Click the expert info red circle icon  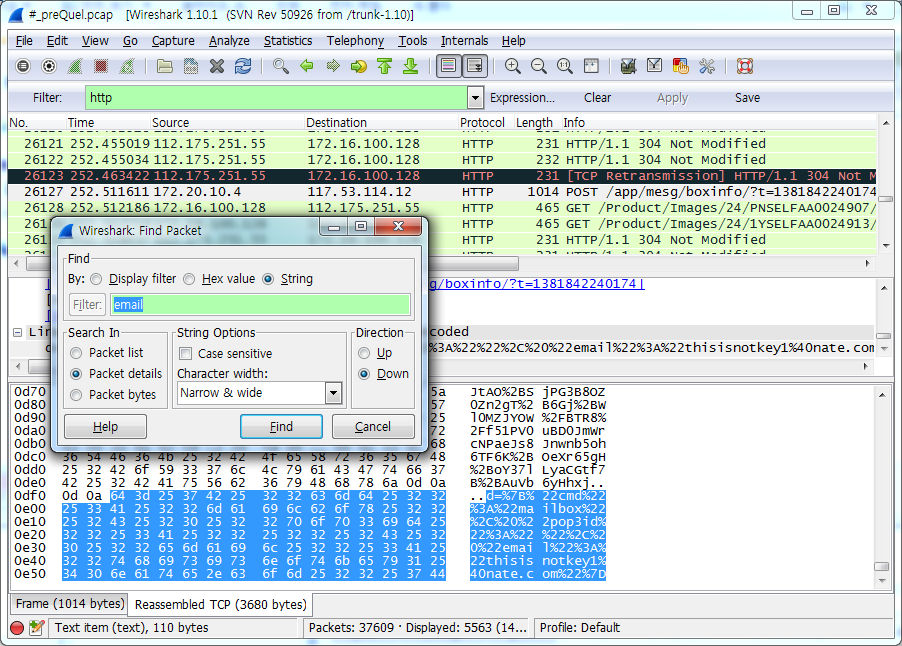click(17, 628)
